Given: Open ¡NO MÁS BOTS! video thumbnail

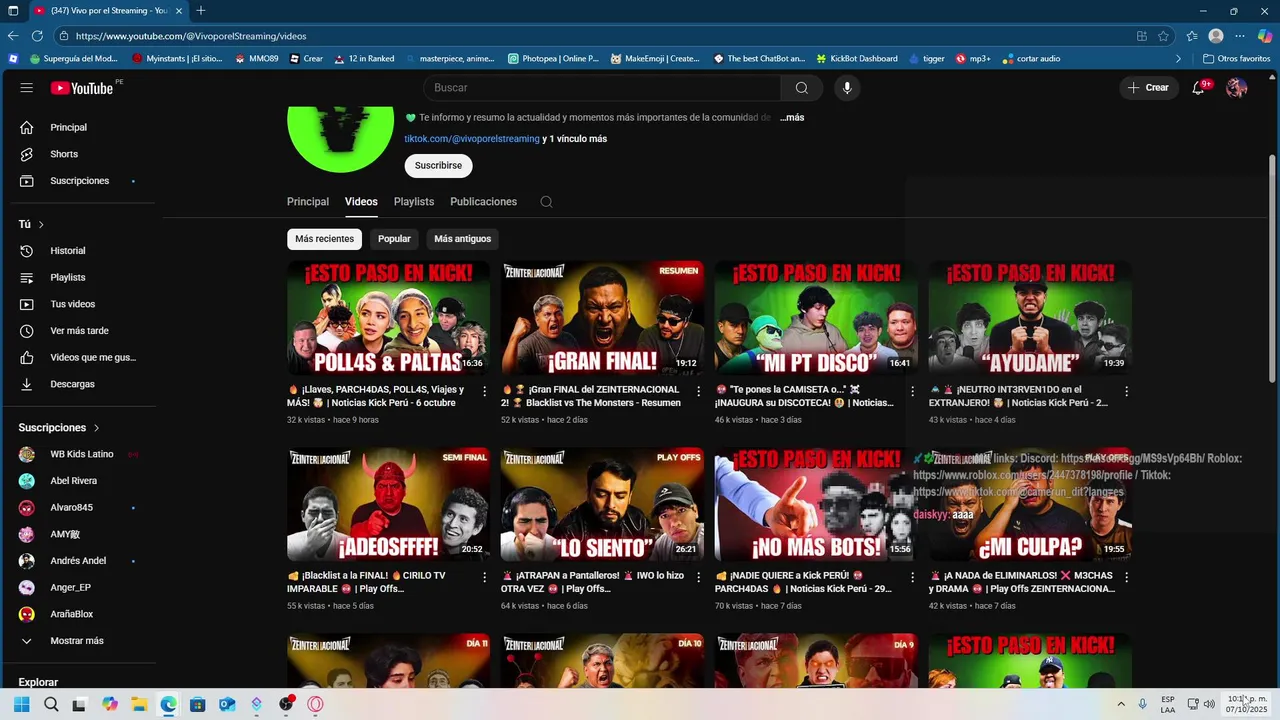Looking at the screenshot, I should 816,504.
